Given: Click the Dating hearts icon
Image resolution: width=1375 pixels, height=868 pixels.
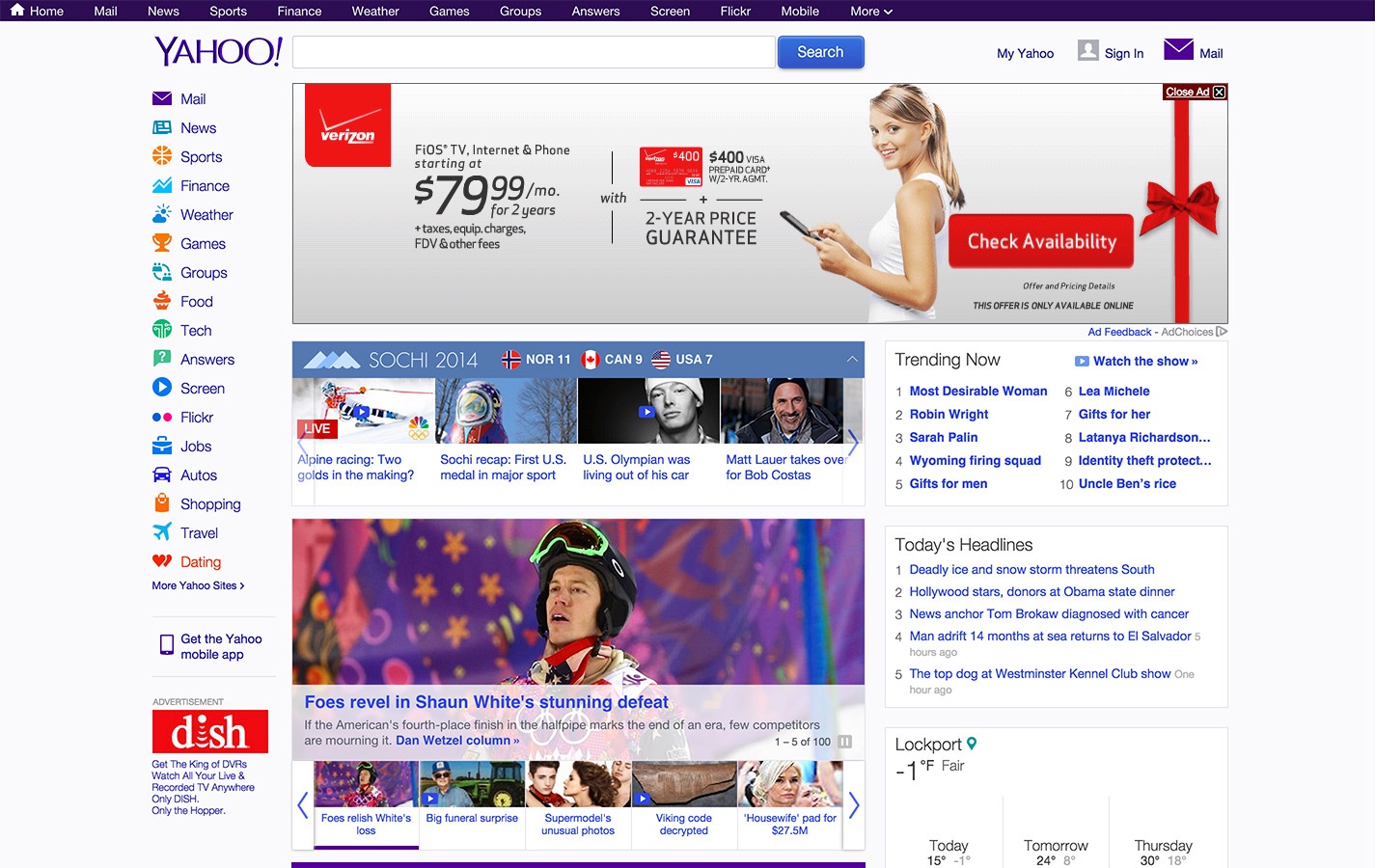Looking at the screenshot, I should pyautogui.click(x=162, y=561).
